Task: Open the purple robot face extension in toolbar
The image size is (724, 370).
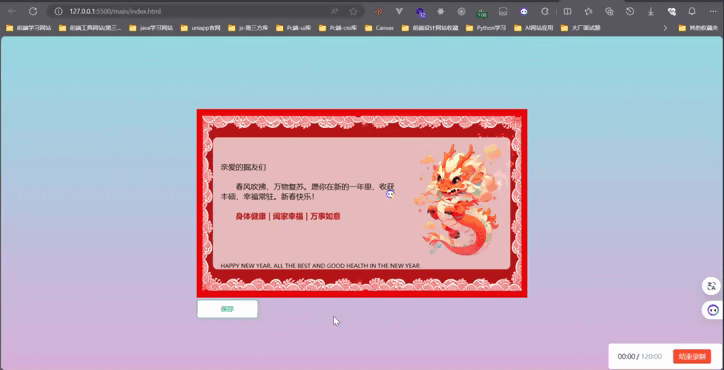Action: [x=524, y=12]
